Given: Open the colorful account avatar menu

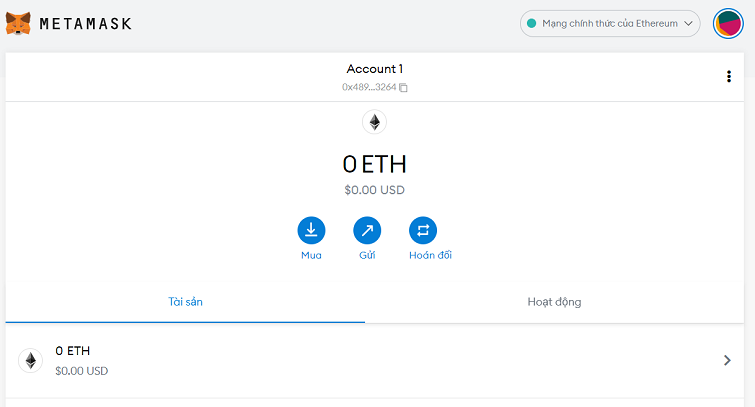Looking at the screenshot, I should tap(728, 24).
